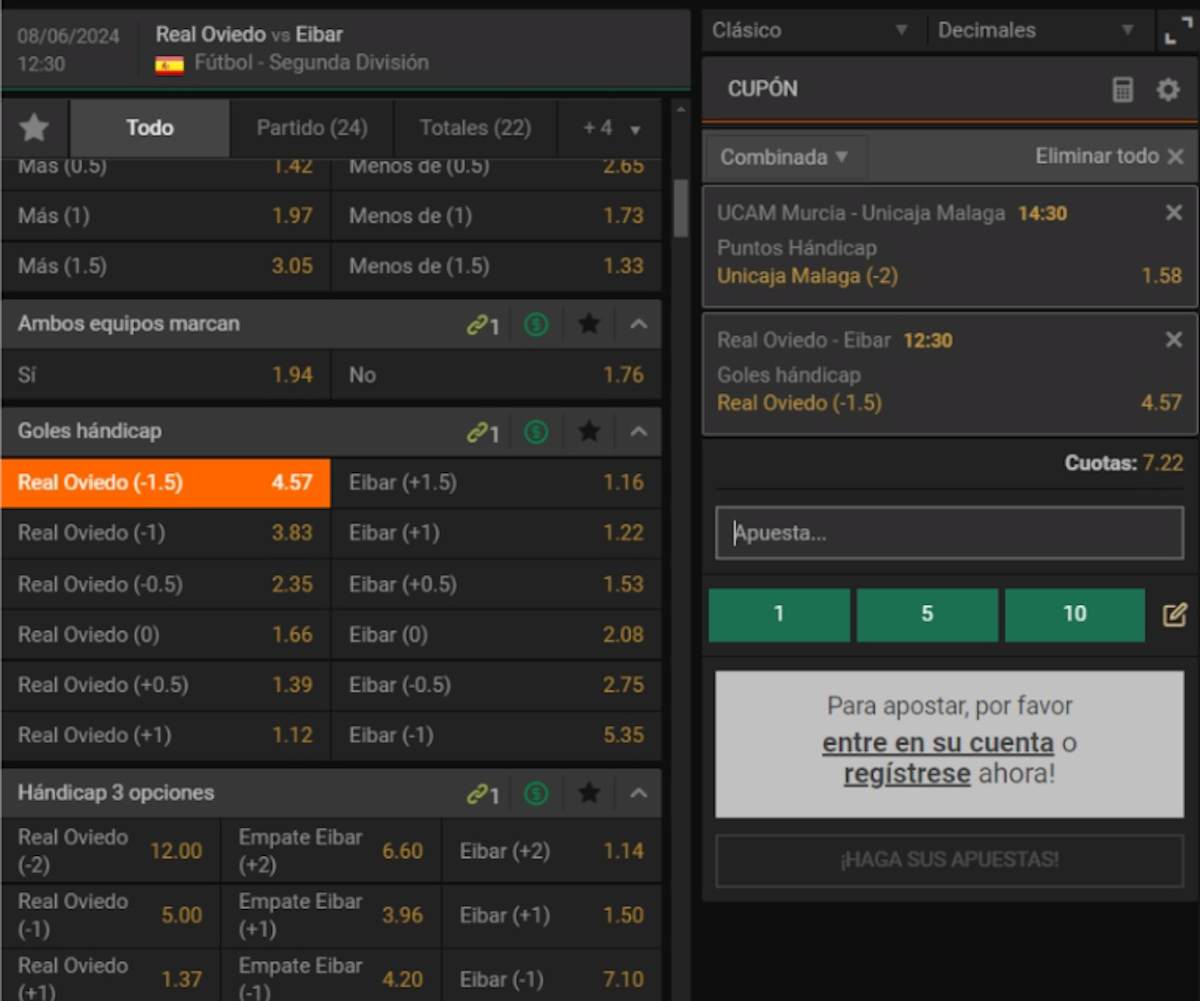Select Real Oviedo (0) at 1.66
This screenshot has height=1001, width=1200.
point(166,634)
